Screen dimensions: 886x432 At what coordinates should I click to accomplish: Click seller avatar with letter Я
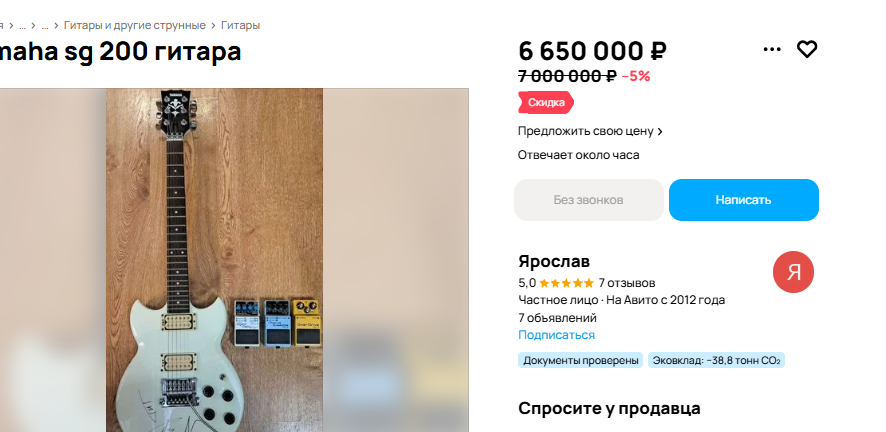pos(793,272)
